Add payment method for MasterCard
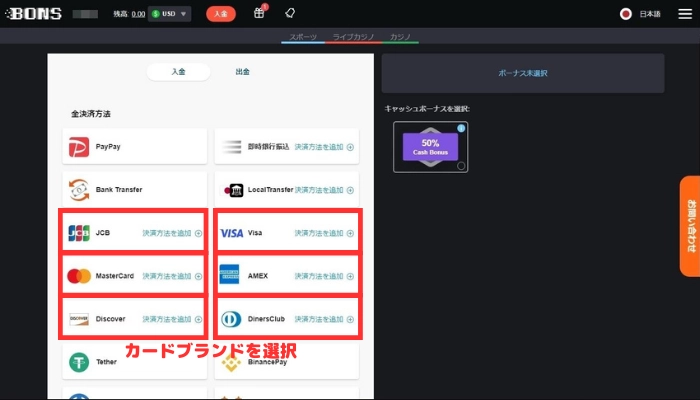This screenshot has width=700, height=400. coord(167,276)
